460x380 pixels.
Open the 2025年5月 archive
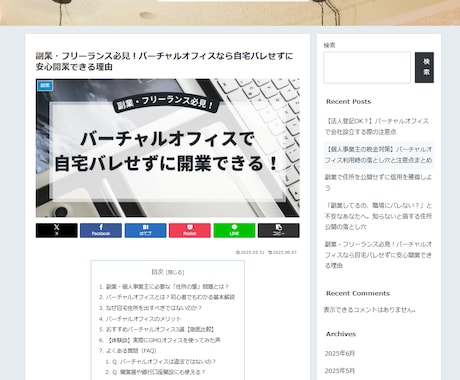coord(340,371)
